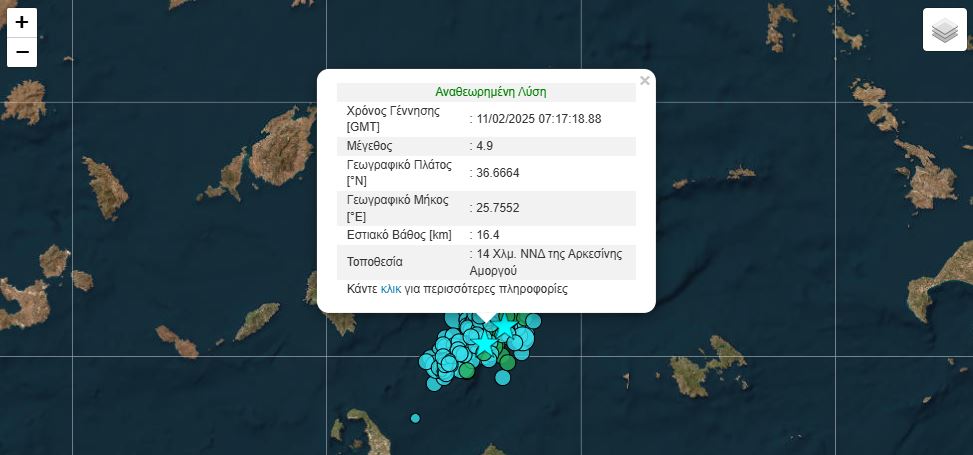Select the lower-left cyan star marker
This screenshot has height=455, width=973.
(x=485, y=344)
